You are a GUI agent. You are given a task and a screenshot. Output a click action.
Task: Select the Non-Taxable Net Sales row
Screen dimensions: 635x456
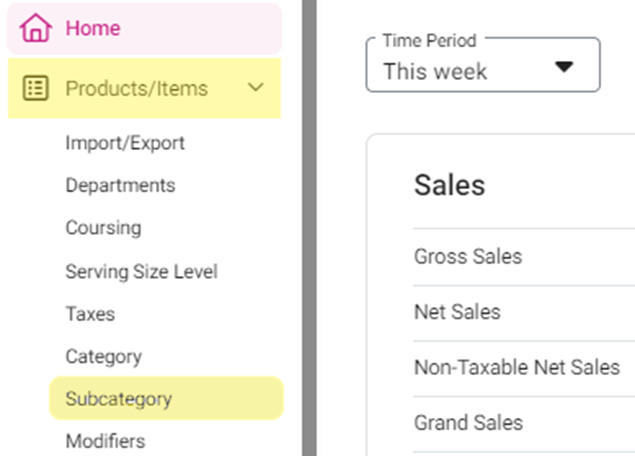(524, 368)
